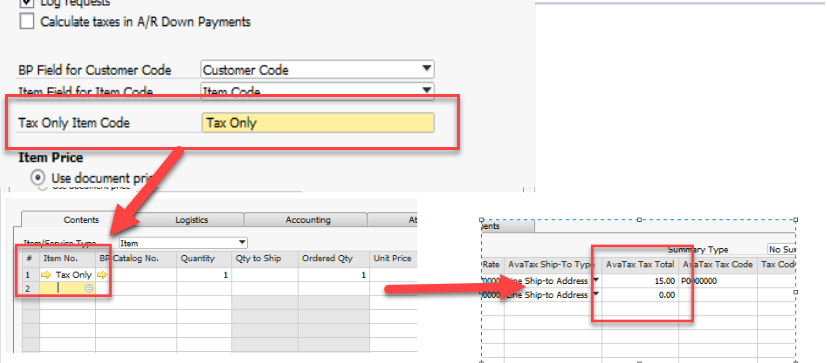Screen dimensions: 827x363
Task: Open the golden link arrow beside Tax Only item
Action: (46, 275)
